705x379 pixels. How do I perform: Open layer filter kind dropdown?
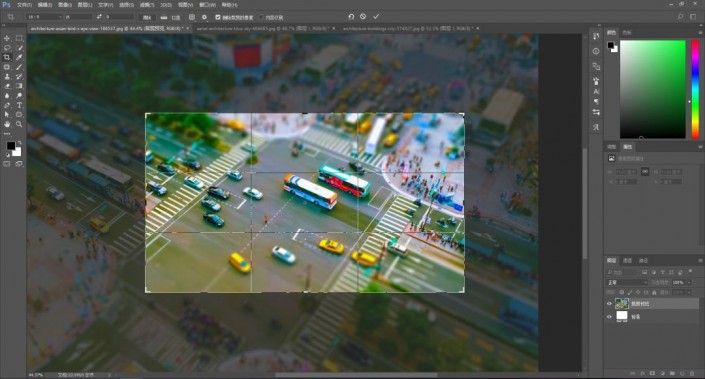click(x=622, y=272)
